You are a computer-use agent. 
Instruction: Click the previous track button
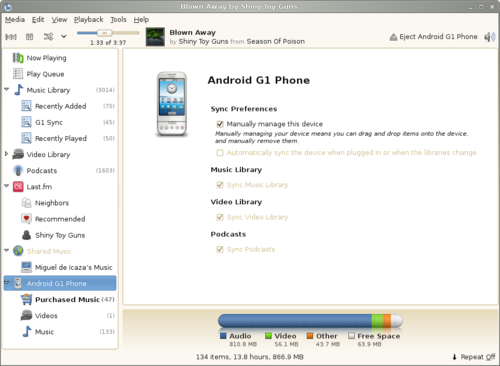[11, 37]
